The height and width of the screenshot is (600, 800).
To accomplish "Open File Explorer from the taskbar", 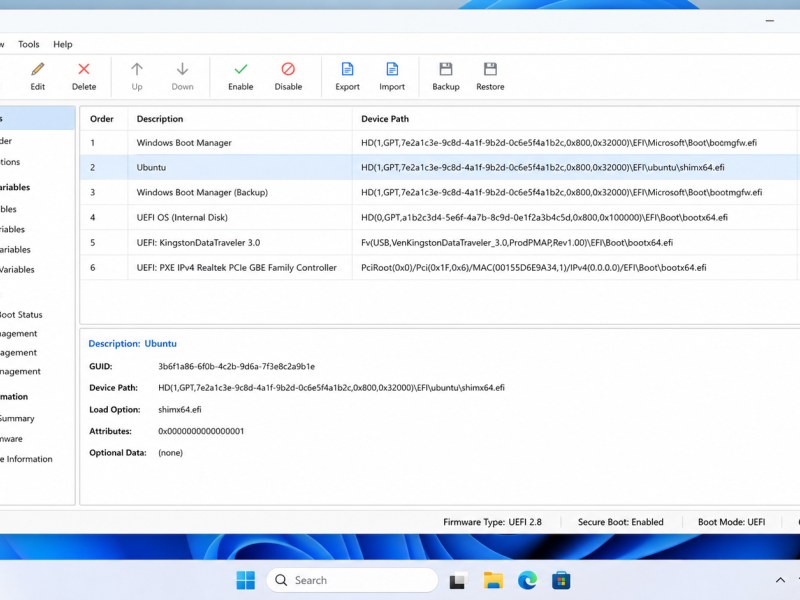I will pyautogui.click(x=493, y=581).
